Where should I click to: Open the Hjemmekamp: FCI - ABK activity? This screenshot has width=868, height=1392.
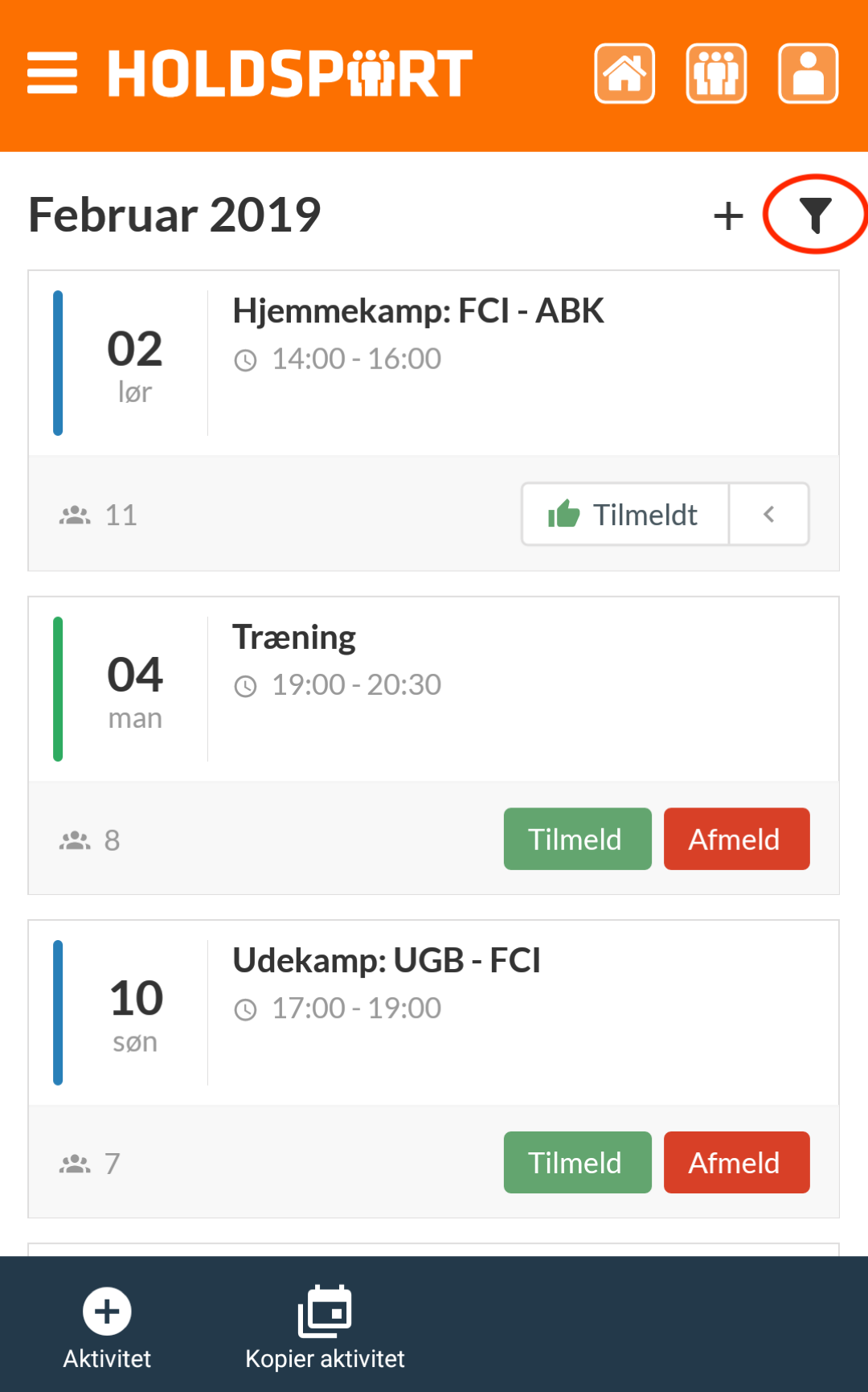pyautogui.click(x=418, y=311)
